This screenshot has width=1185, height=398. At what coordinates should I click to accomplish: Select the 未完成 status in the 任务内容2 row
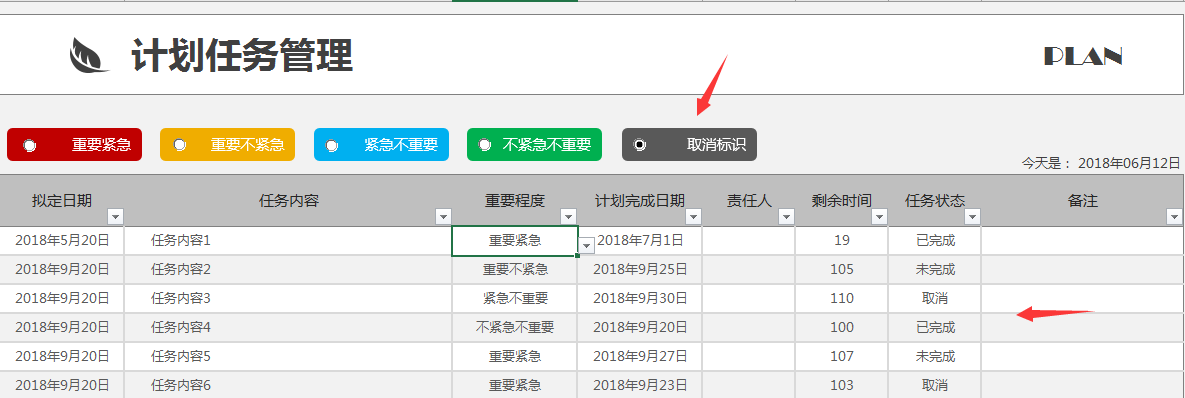pos(935,270)
